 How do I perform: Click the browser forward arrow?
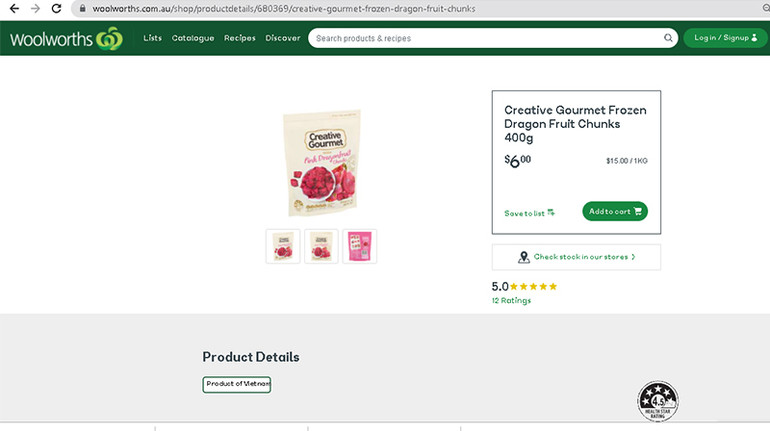pos(35,8)
